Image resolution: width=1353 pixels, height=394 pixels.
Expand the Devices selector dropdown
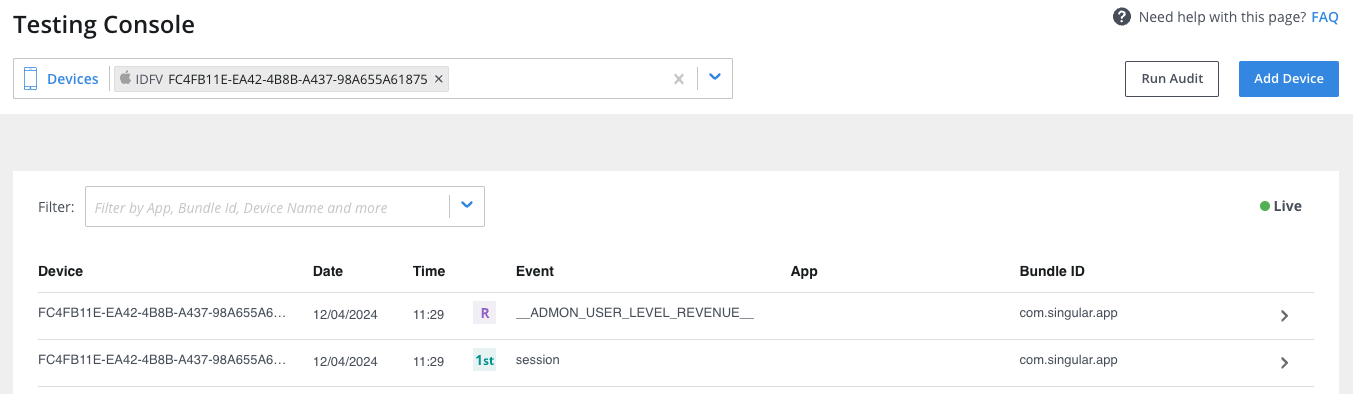coord(714,78)
